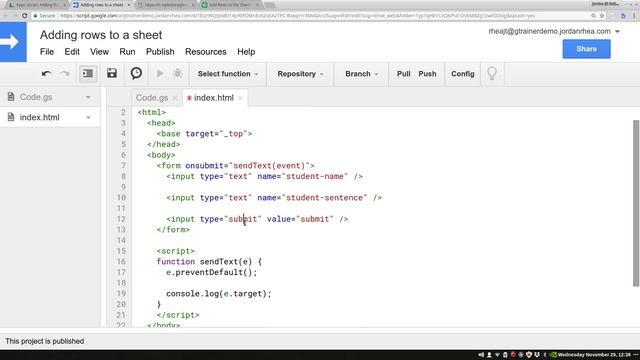Toggle the indent formatting toolbar icon
Image resolution: width=640 pixels, height=360 pixels.
88,74
